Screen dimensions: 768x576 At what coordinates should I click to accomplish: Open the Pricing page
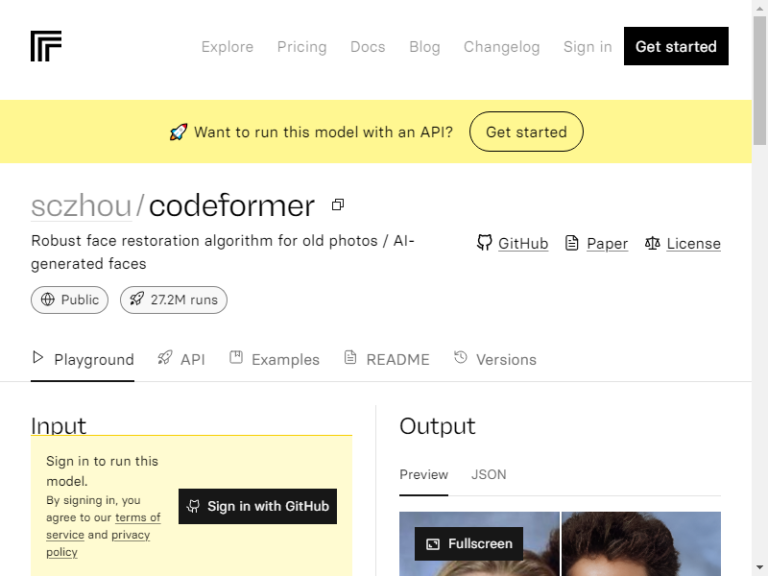tap(302, 47)
